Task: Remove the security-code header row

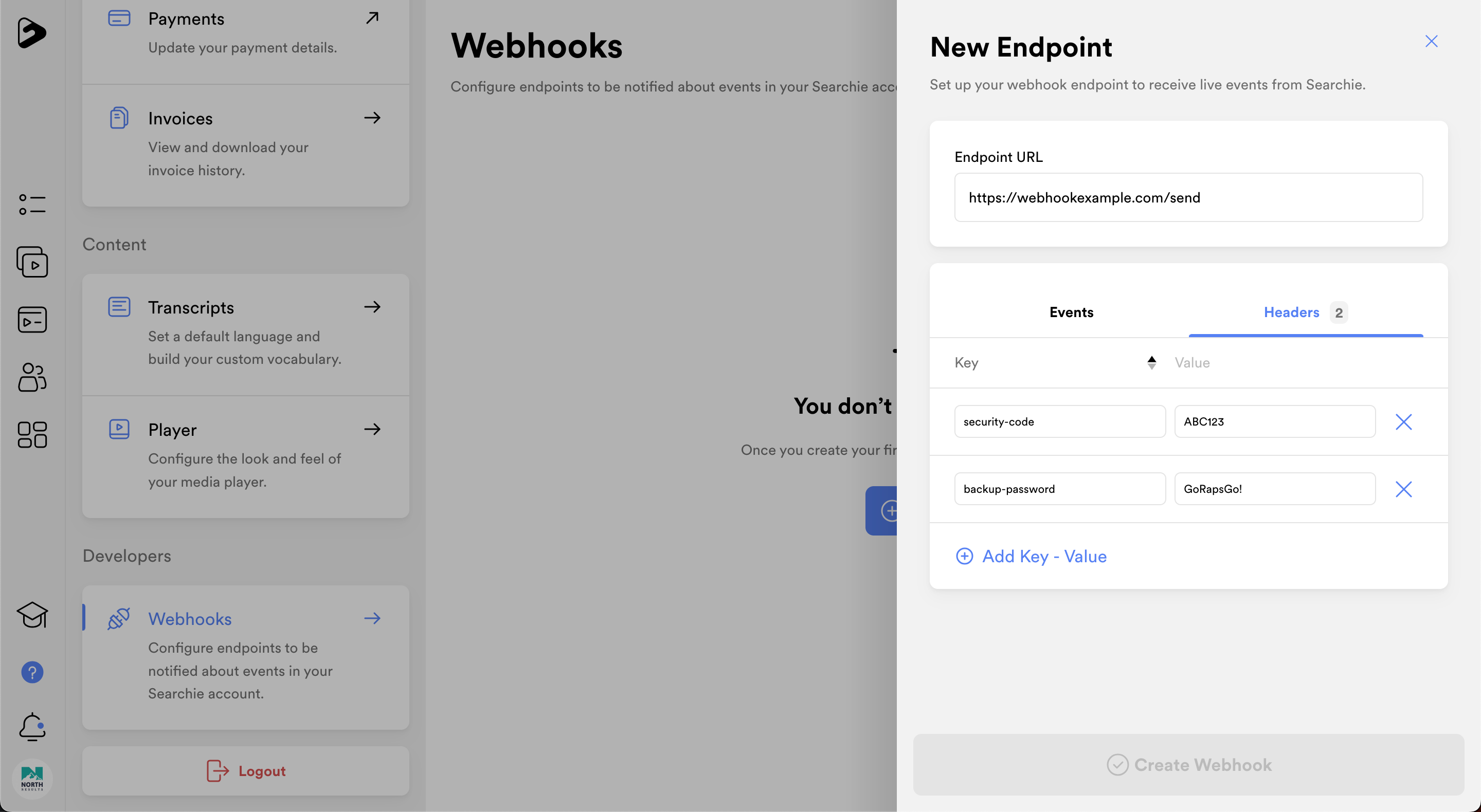Action: tap(1403, 422)
